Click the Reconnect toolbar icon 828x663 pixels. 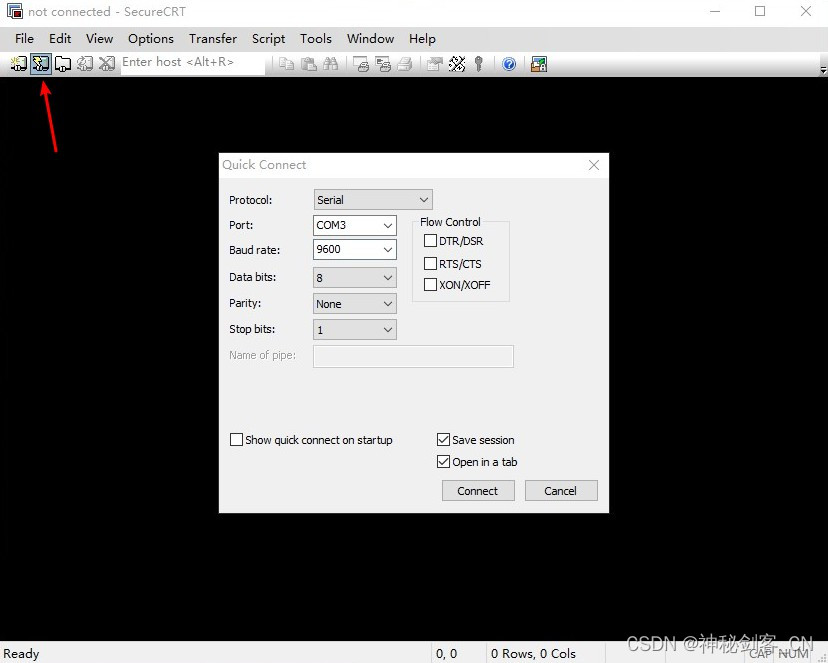[x=84, y=64]
